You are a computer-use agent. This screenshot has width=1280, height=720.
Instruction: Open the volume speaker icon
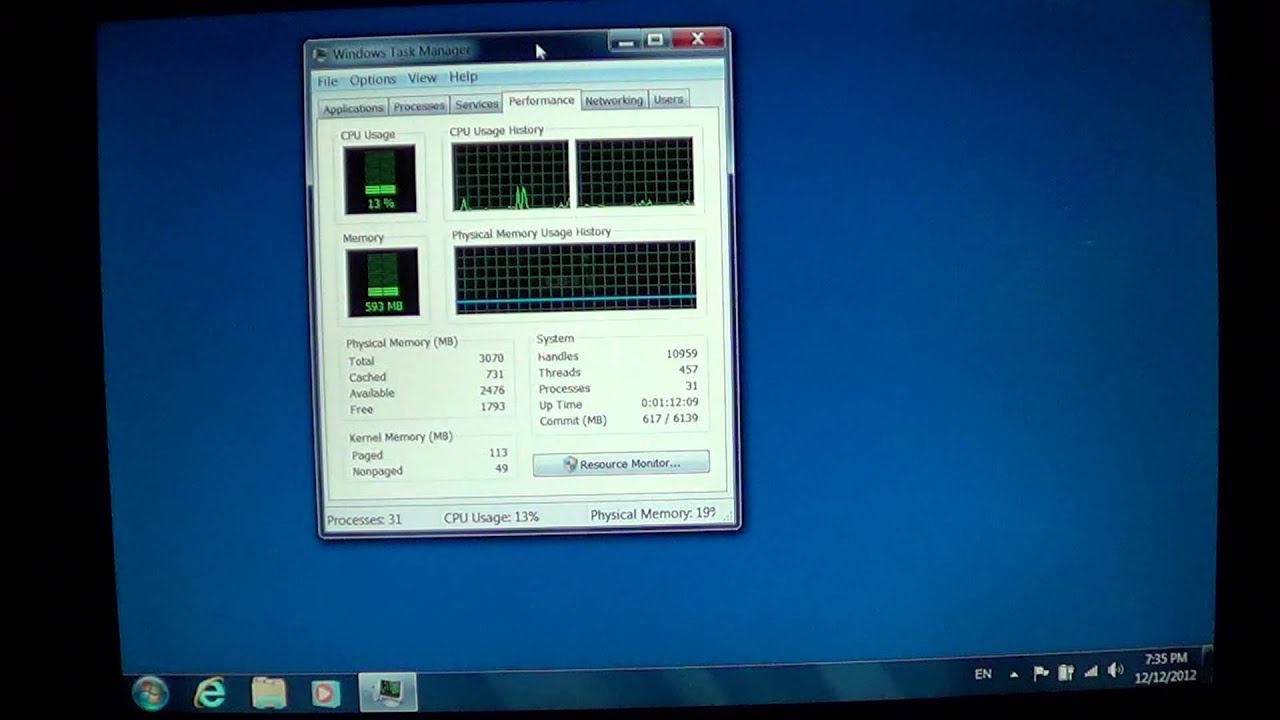(x=1116, y=669)
